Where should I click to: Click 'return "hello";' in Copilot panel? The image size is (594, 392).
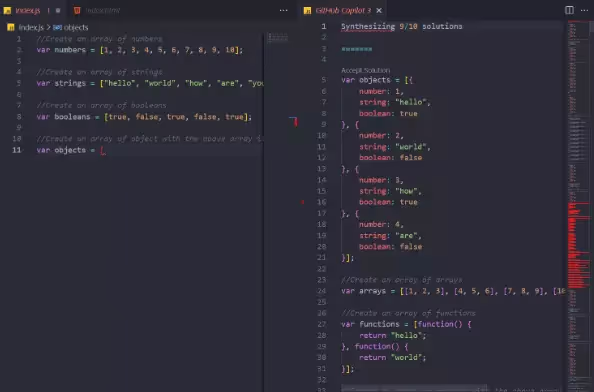(x=392, y=336)
